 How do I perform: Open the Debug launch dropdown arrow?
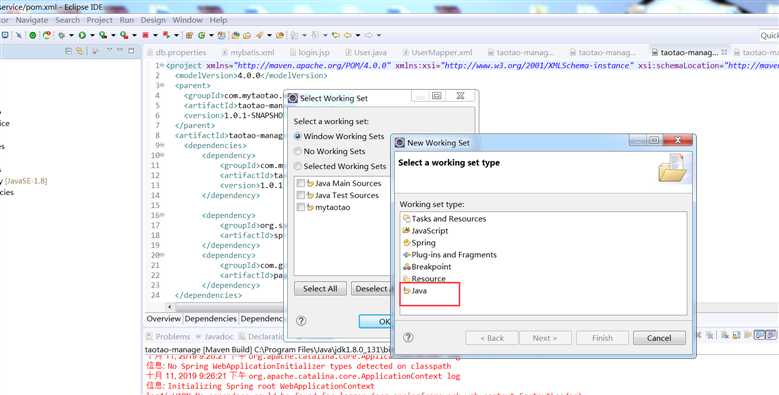(x=71, y=36)
